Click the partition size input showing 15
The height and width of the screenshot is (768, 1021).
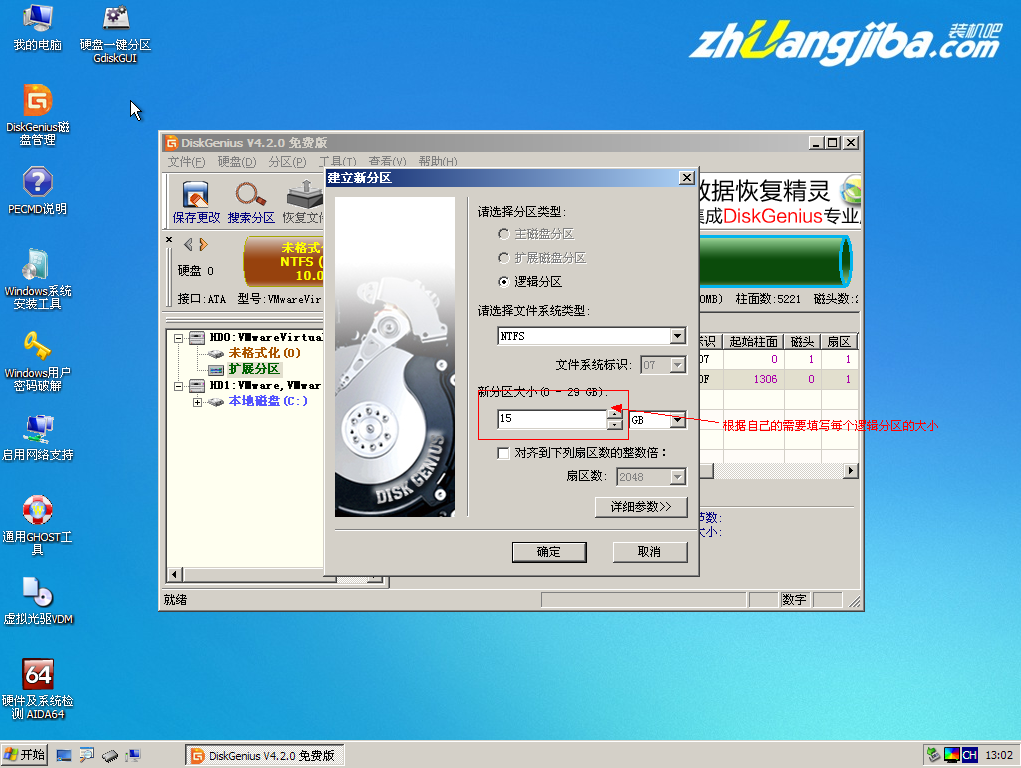(x=550, y=420)
